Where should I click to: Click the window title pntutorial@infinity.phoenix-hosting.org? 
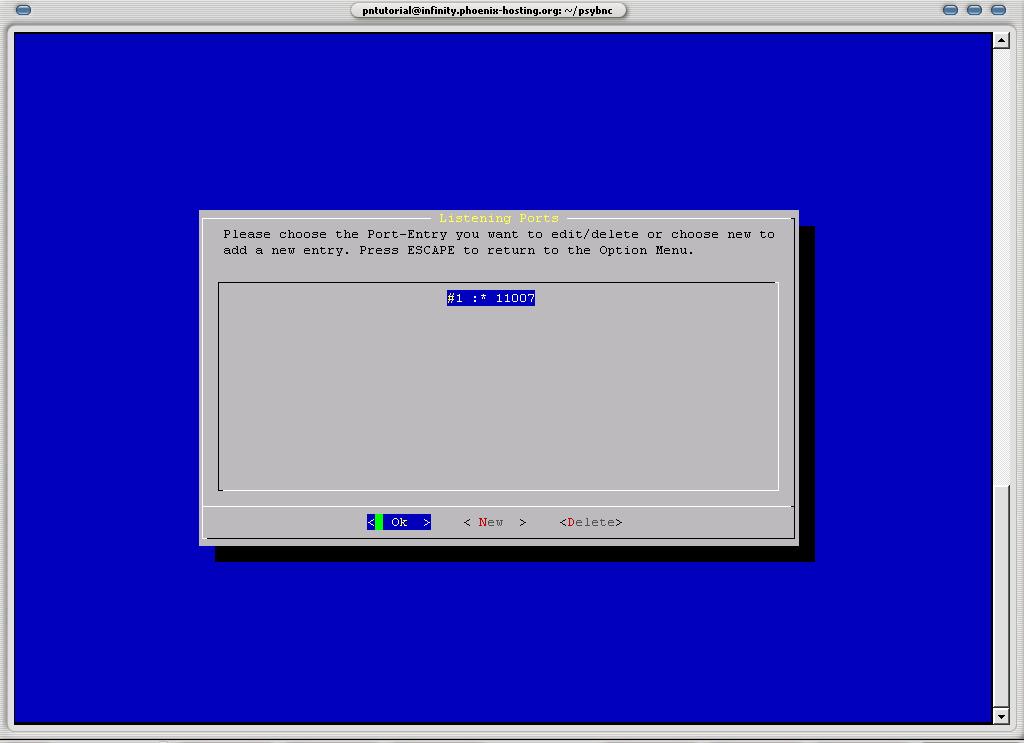488,10
